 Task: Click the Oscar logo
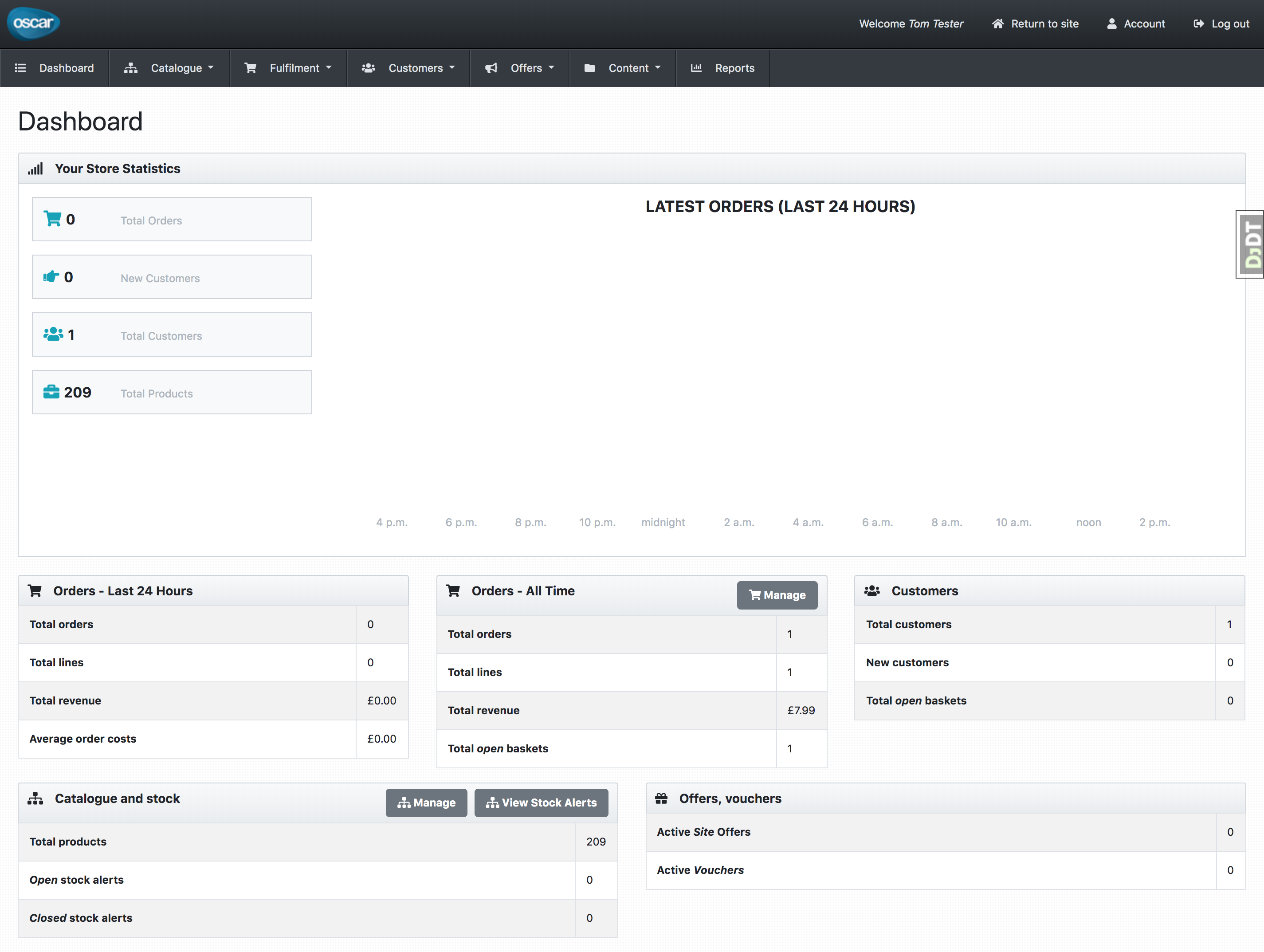click(33, 24)
